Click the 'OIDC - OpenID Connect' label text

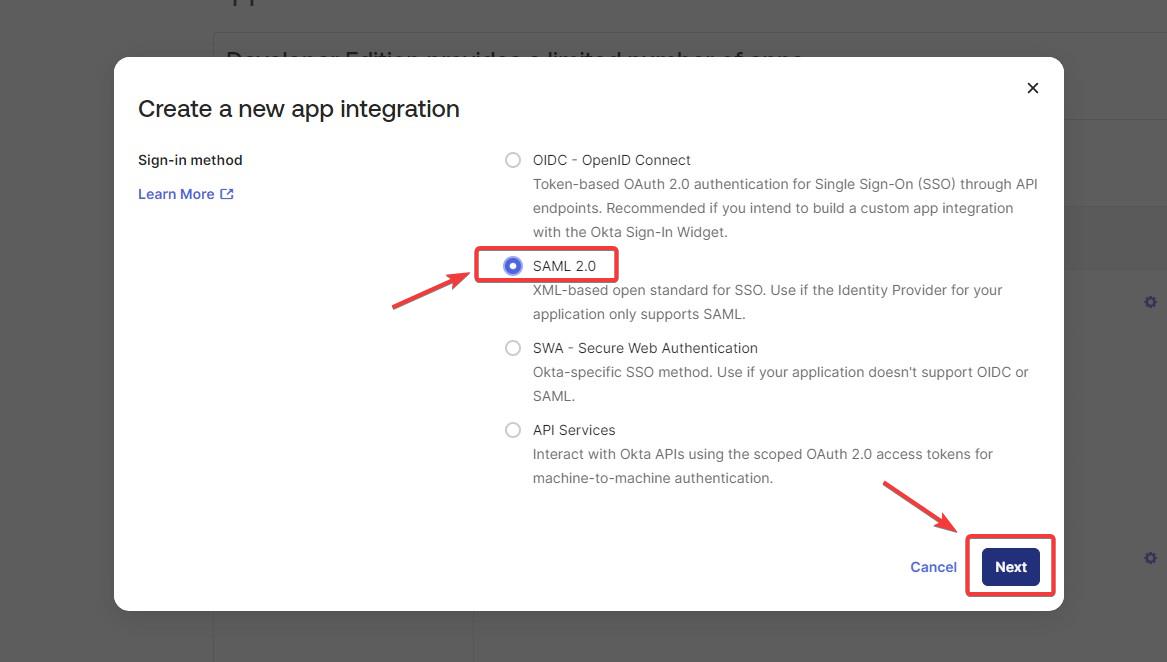coord(611,160)
